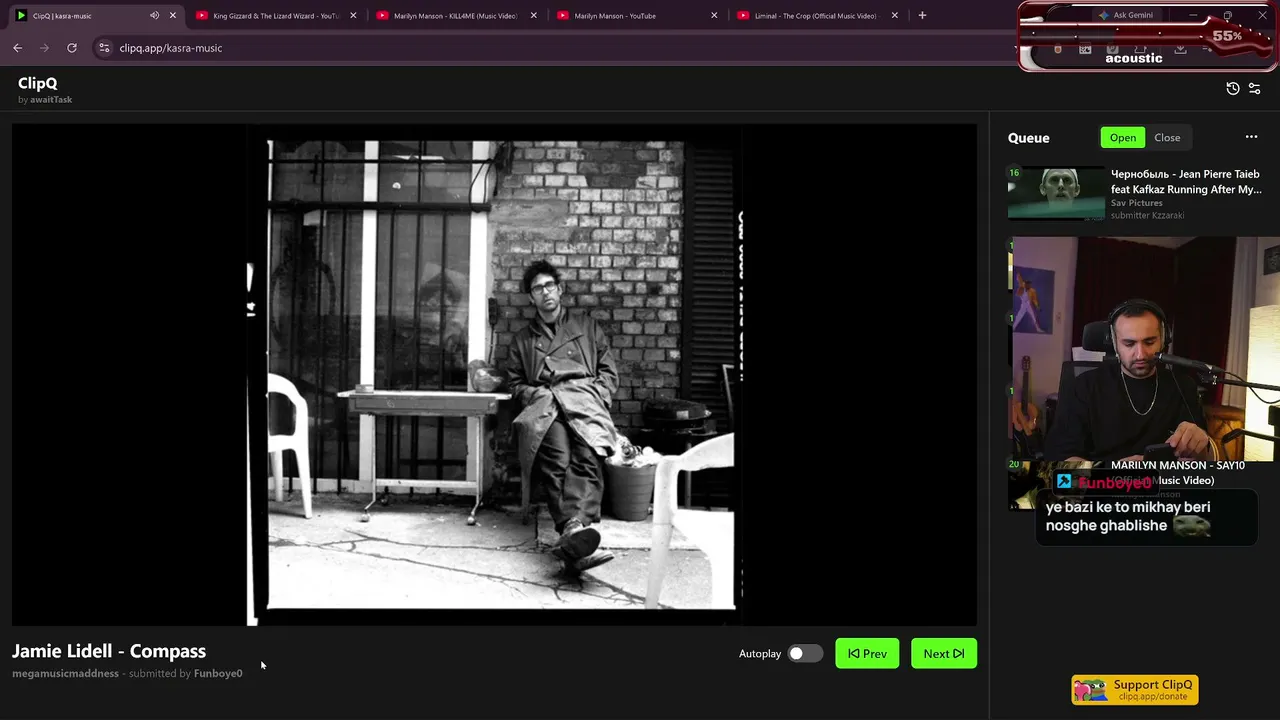The width and height of the screenshot is (1280, 720).
Task: Mute the ClipQ tab via speaker icon
Action: pyautogui.click(x=154, y=16)
